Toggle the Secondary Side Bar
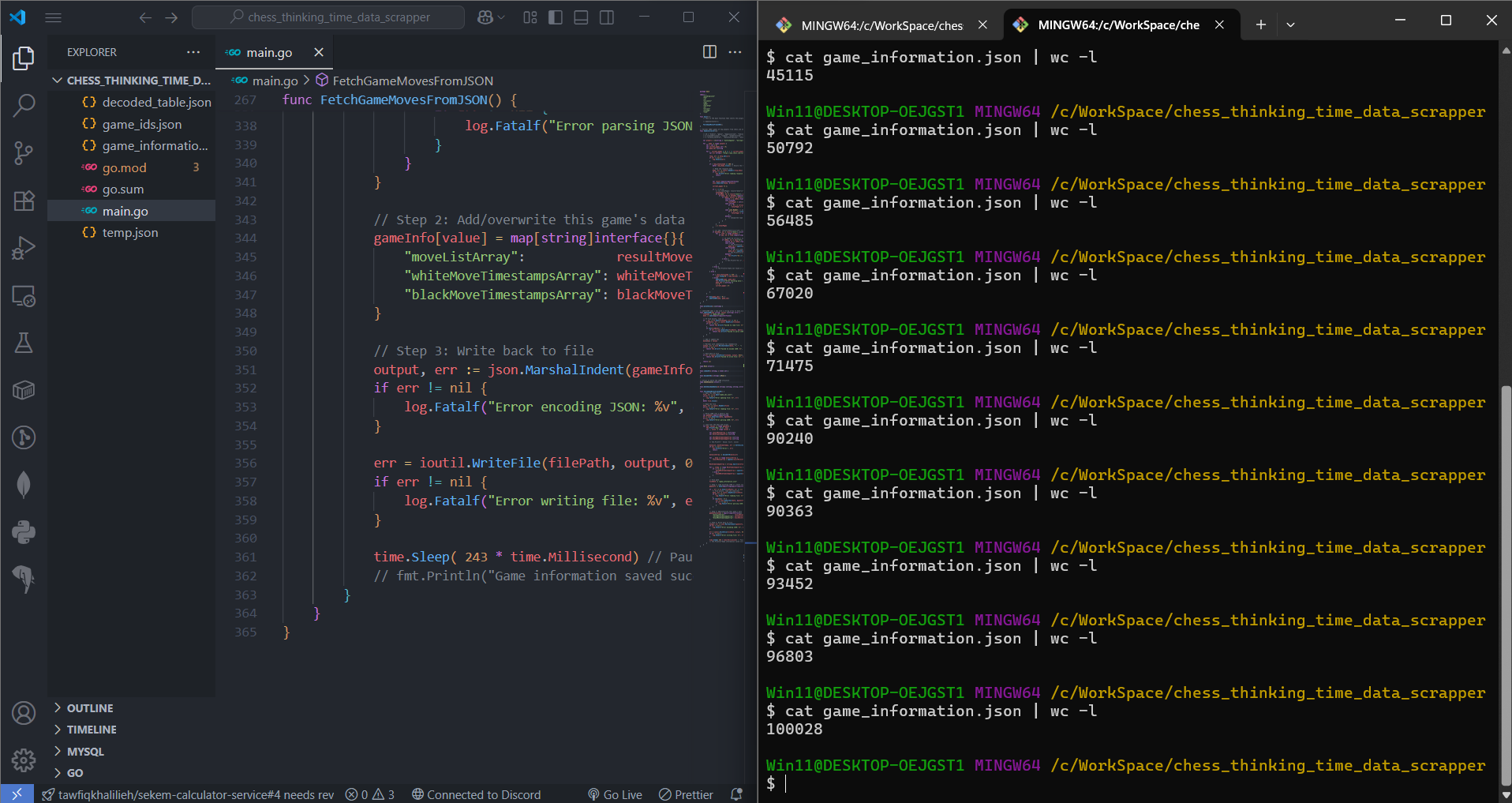Viewport: 1512px width, 803px height. tap(606, 17)
